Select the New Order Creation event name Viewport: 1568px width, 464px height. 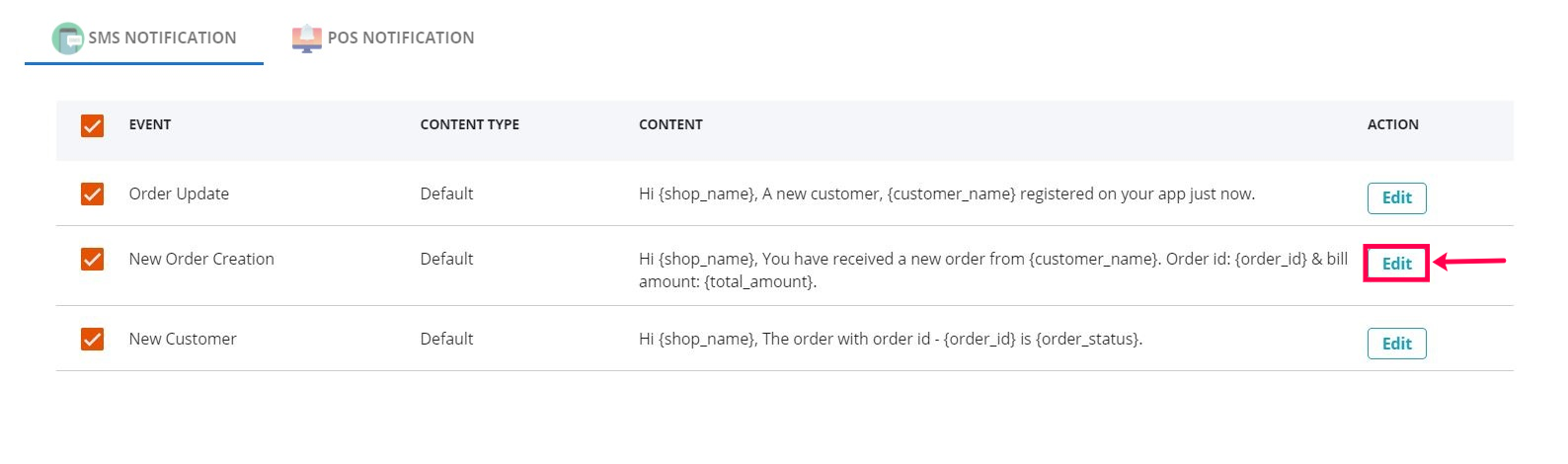tap(201, 259)
